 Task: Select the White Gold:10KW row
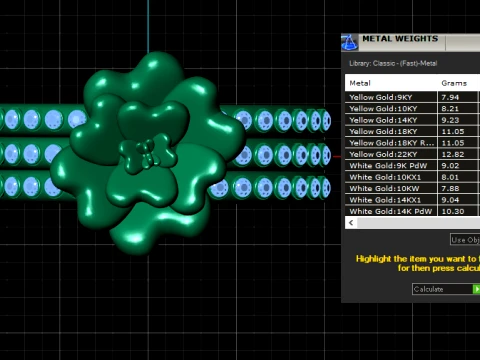(x=413, y=188)
